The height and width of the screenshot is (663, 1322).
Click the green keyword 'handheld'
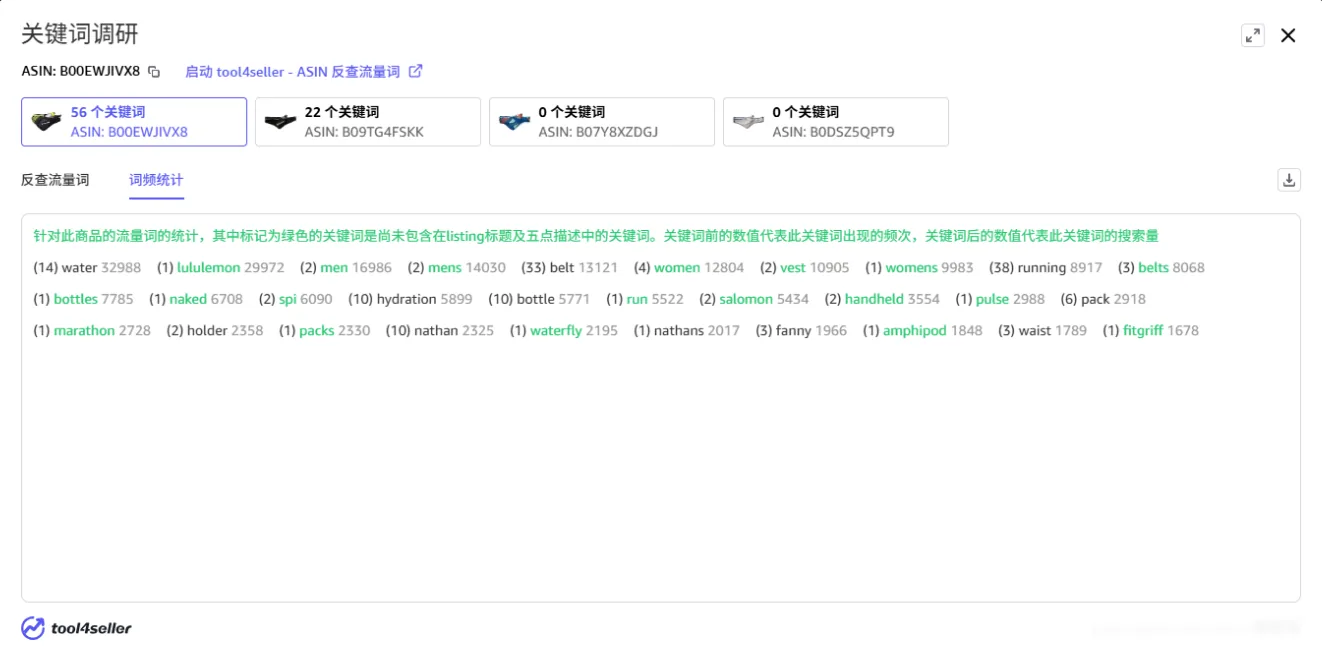(874, 299)
